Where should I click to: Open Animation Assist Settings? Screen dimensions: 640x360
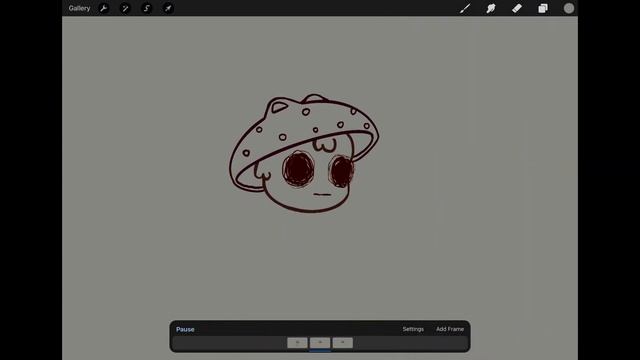click(413, 329)
